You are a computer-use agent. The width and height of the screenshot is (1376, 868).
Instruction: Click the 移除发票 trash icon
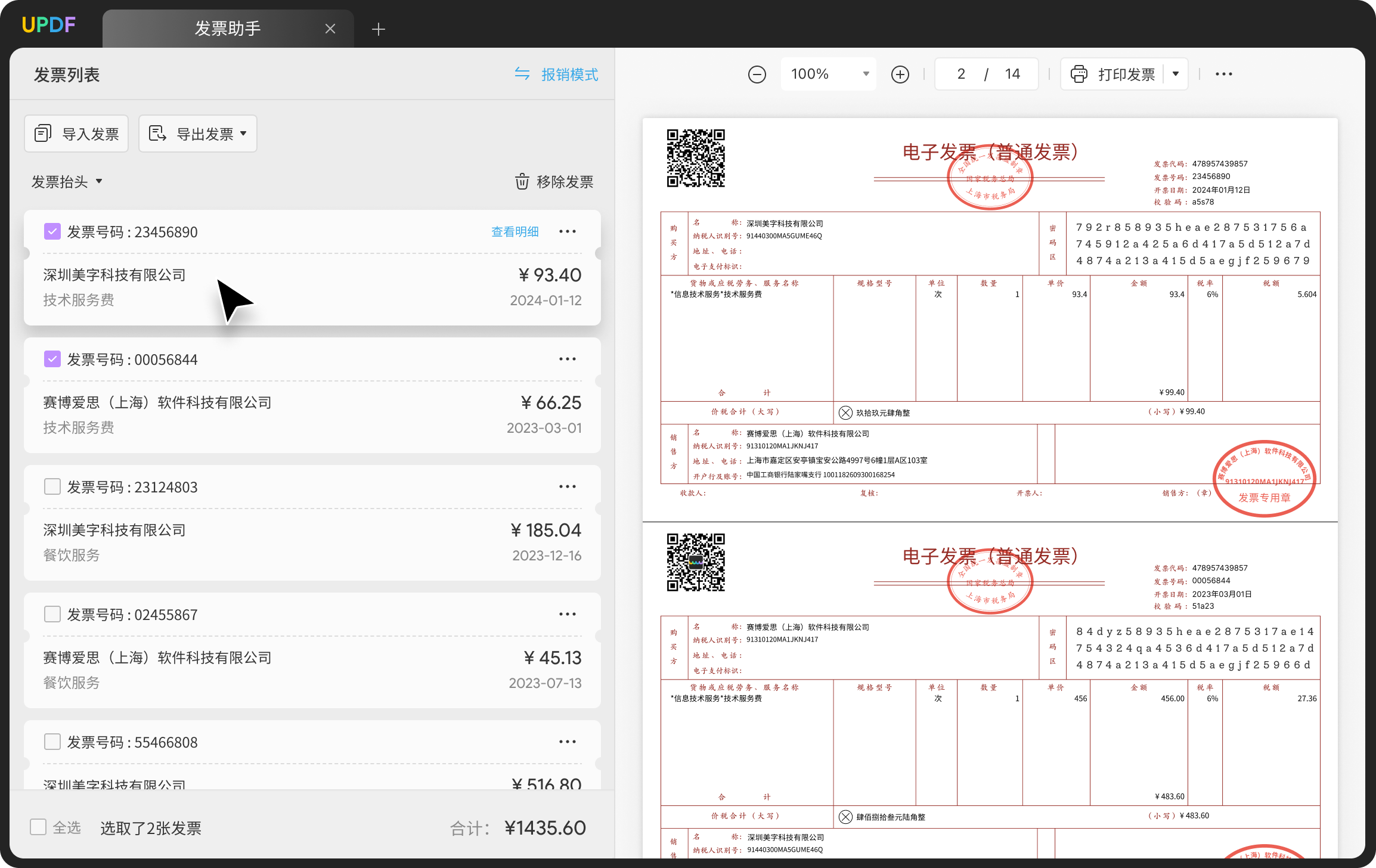pyautogui.click(x=522, y=182)
